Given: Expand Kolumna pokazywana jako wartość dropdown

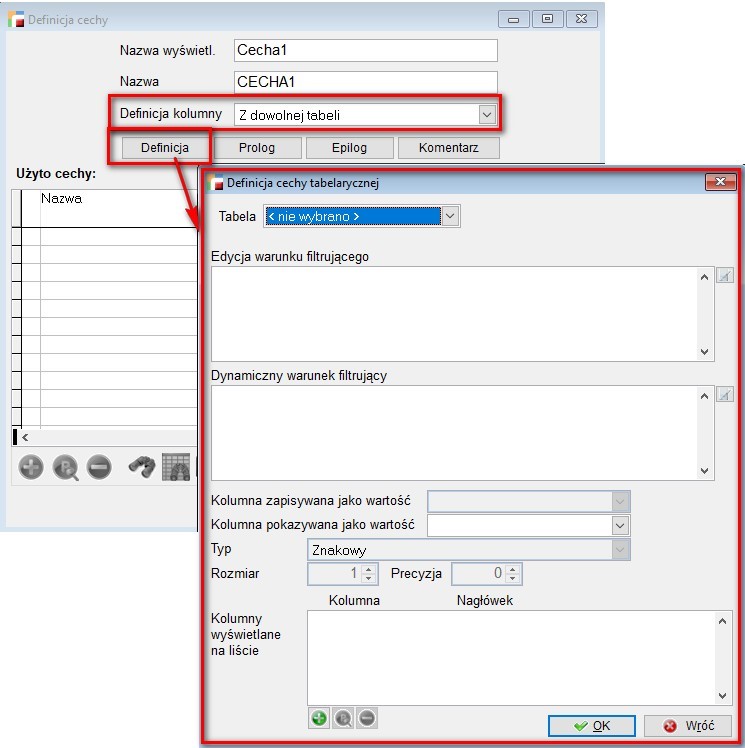Looking at the screenshot, I should [620, 525].
